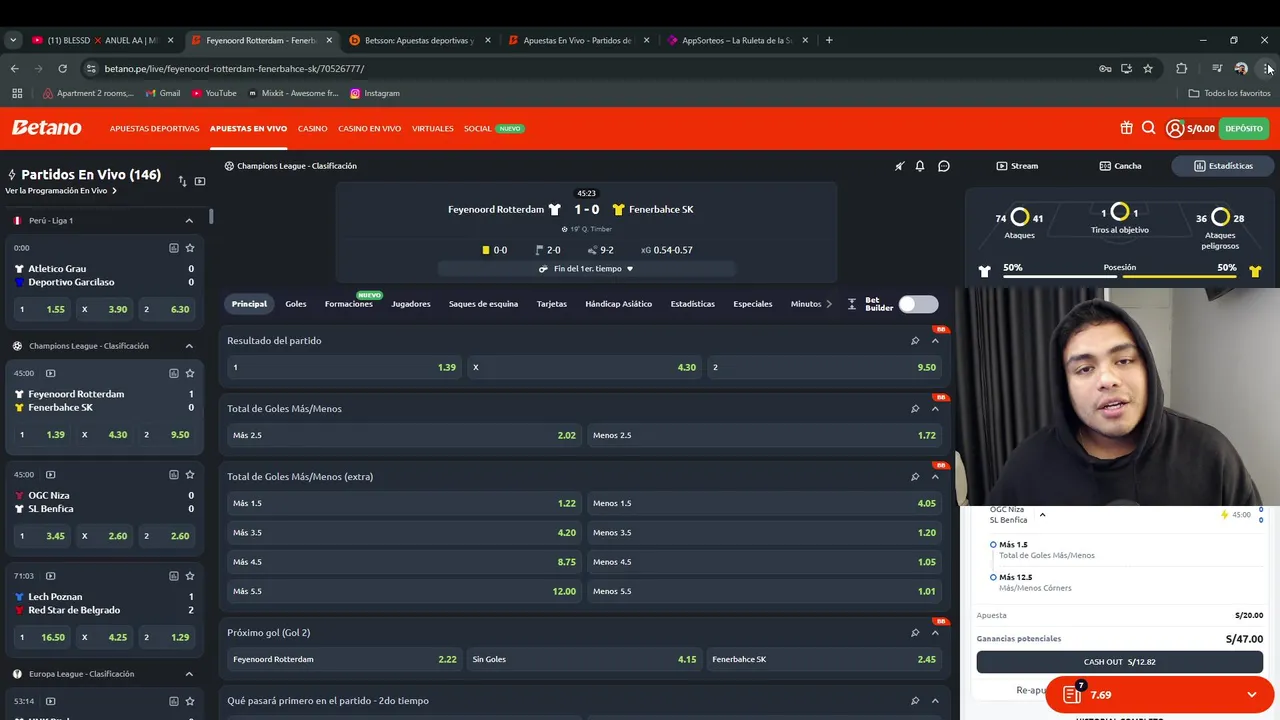Open Todos los favoritos bookmarks folder

[x=1230, y=93]
